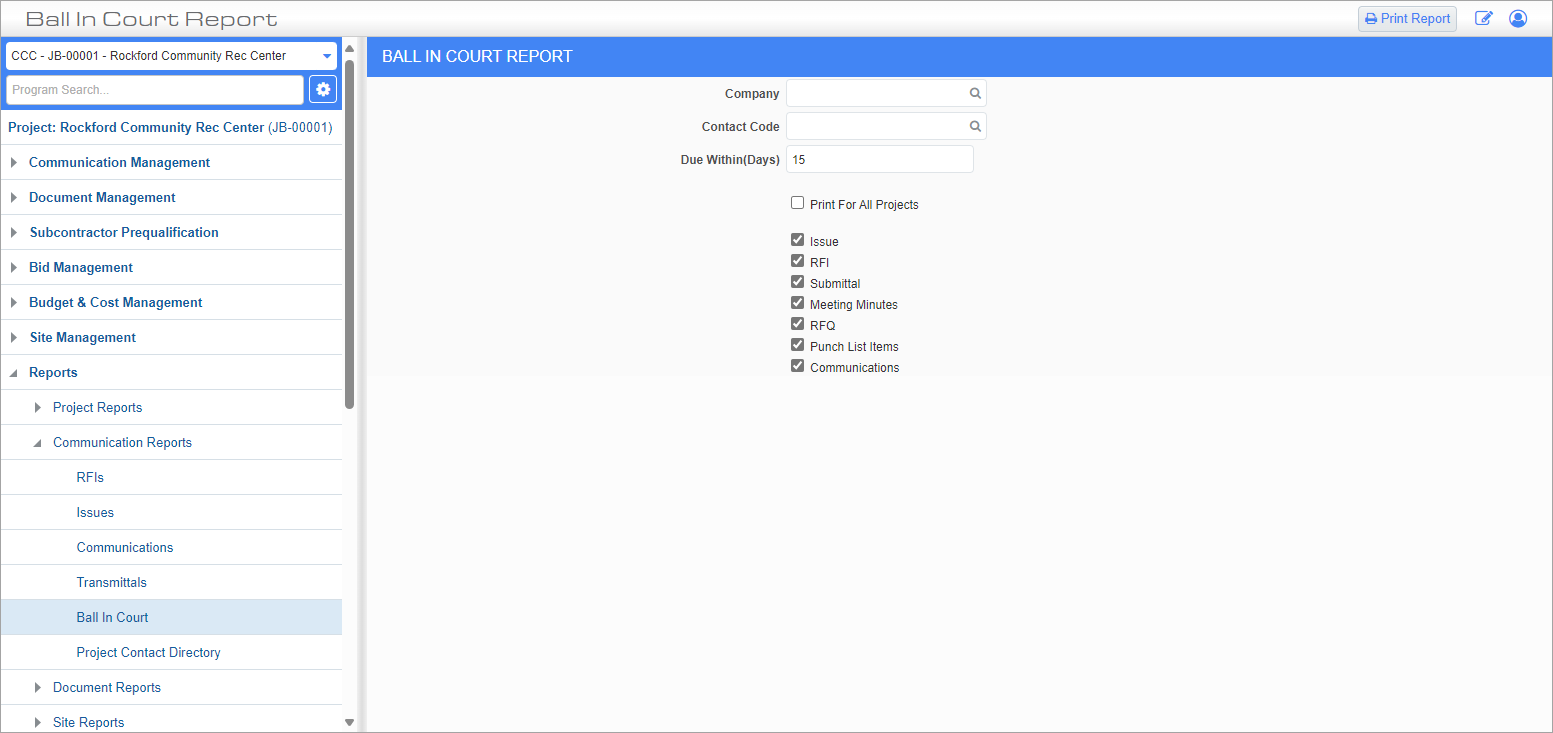Open the user profile icon
Screen dimensions: 1553x733
[x=1518, y=19]
